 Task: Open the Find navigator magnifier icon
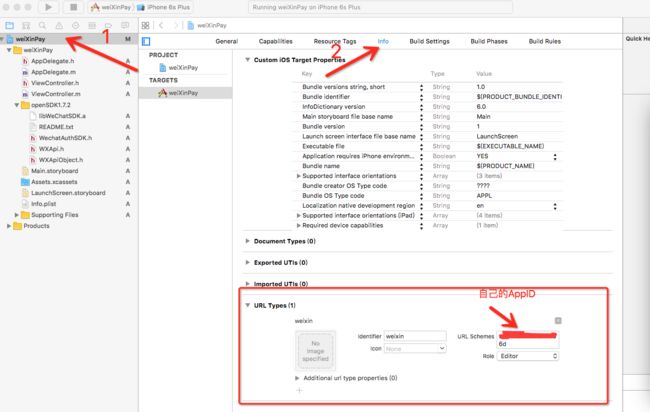point(42,25)
